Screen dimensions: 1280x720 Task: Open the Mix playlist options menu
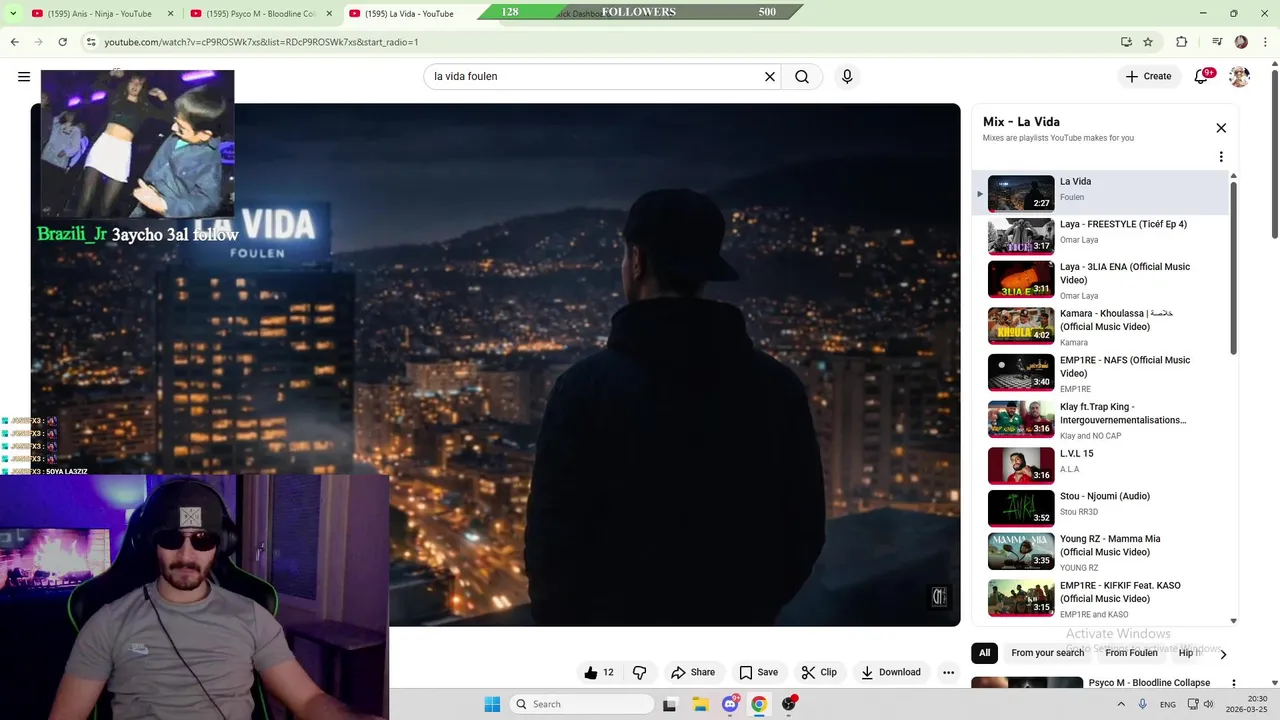(x=1221, y=157)
